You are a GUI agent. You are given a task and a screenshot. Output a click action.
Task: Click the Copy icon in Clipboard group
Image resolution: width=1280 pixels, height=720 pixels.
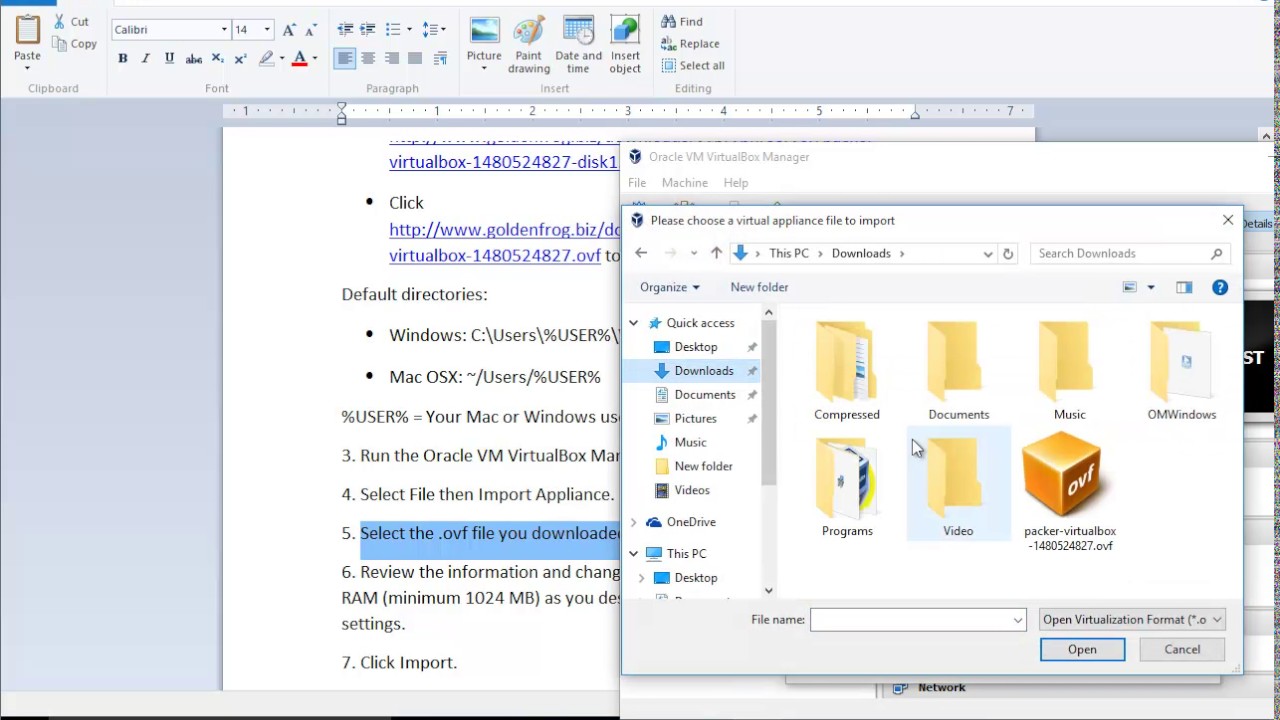tap(59, 44)
